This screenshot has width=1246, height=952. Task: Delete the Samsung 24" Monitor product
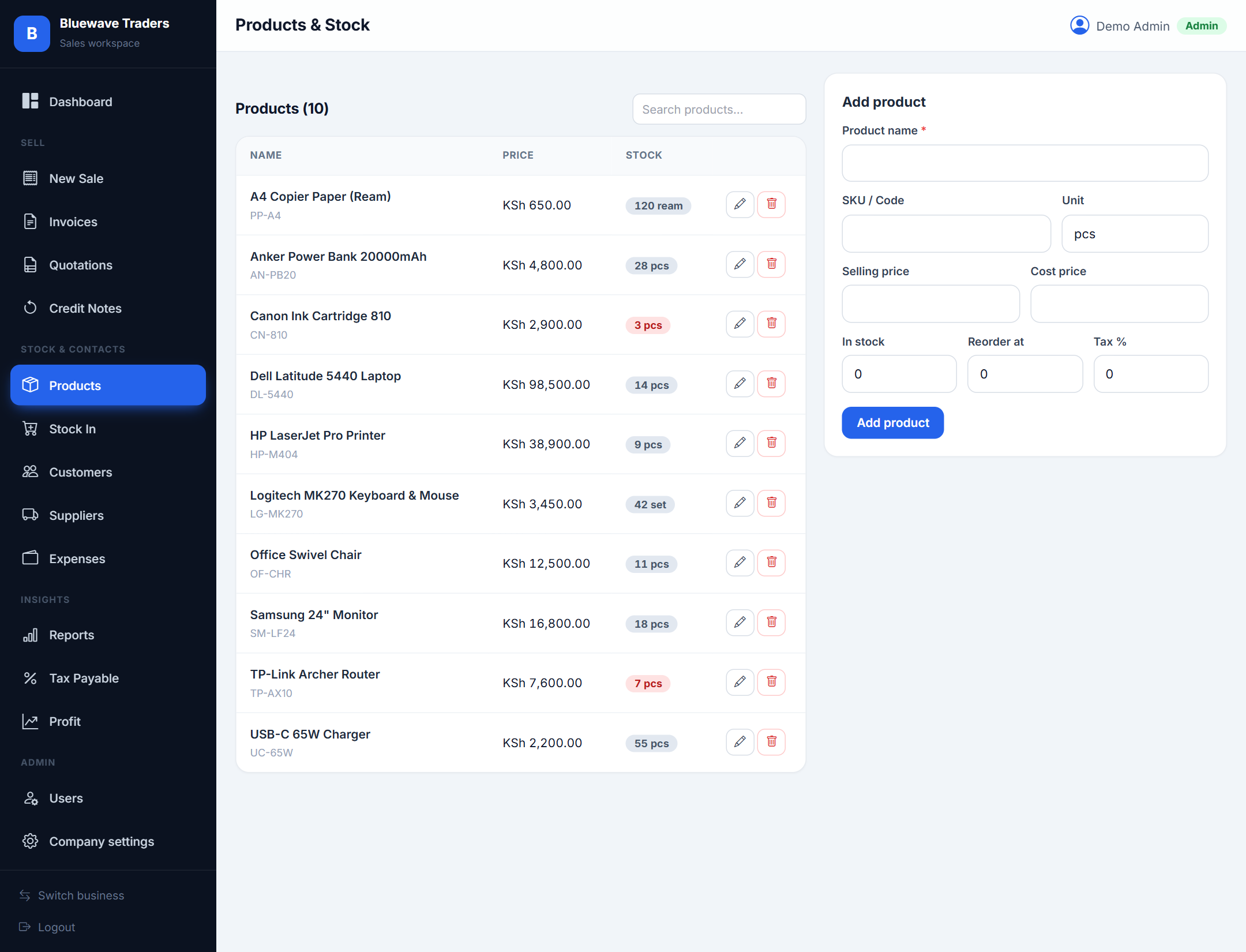771,623
